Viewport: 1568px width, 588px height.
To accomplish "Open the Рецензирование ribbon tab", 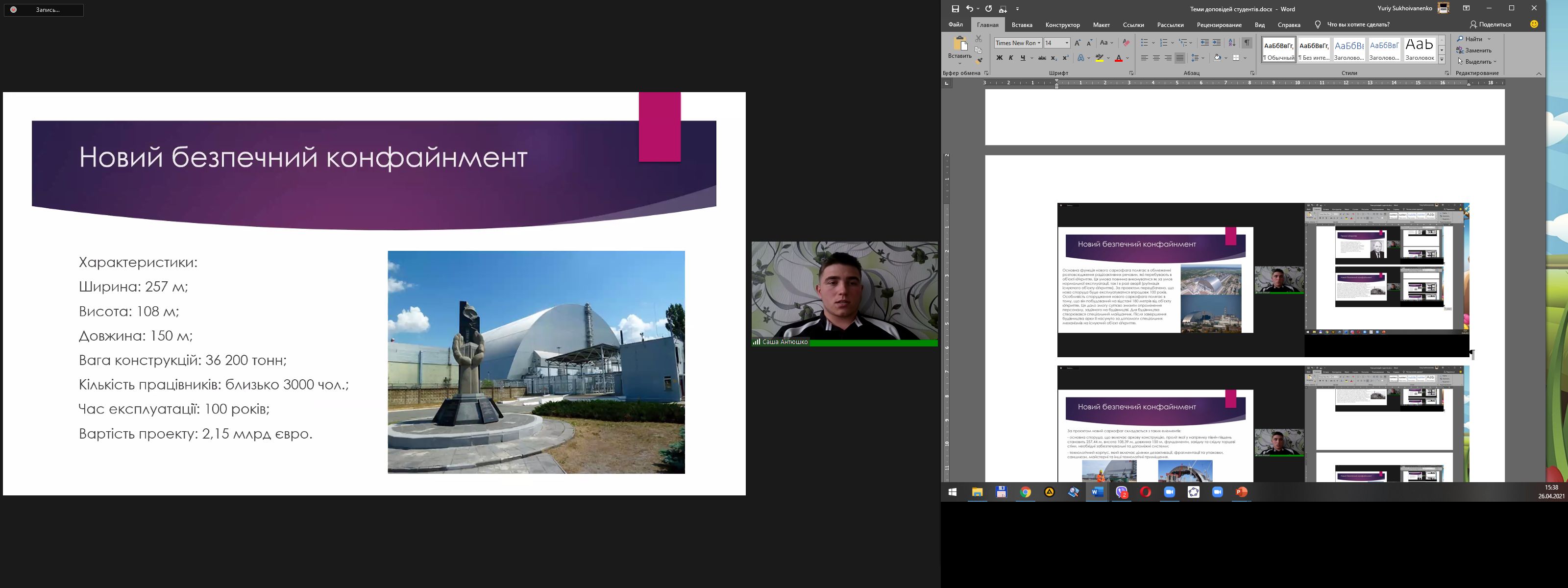I will click(1219, 25).
